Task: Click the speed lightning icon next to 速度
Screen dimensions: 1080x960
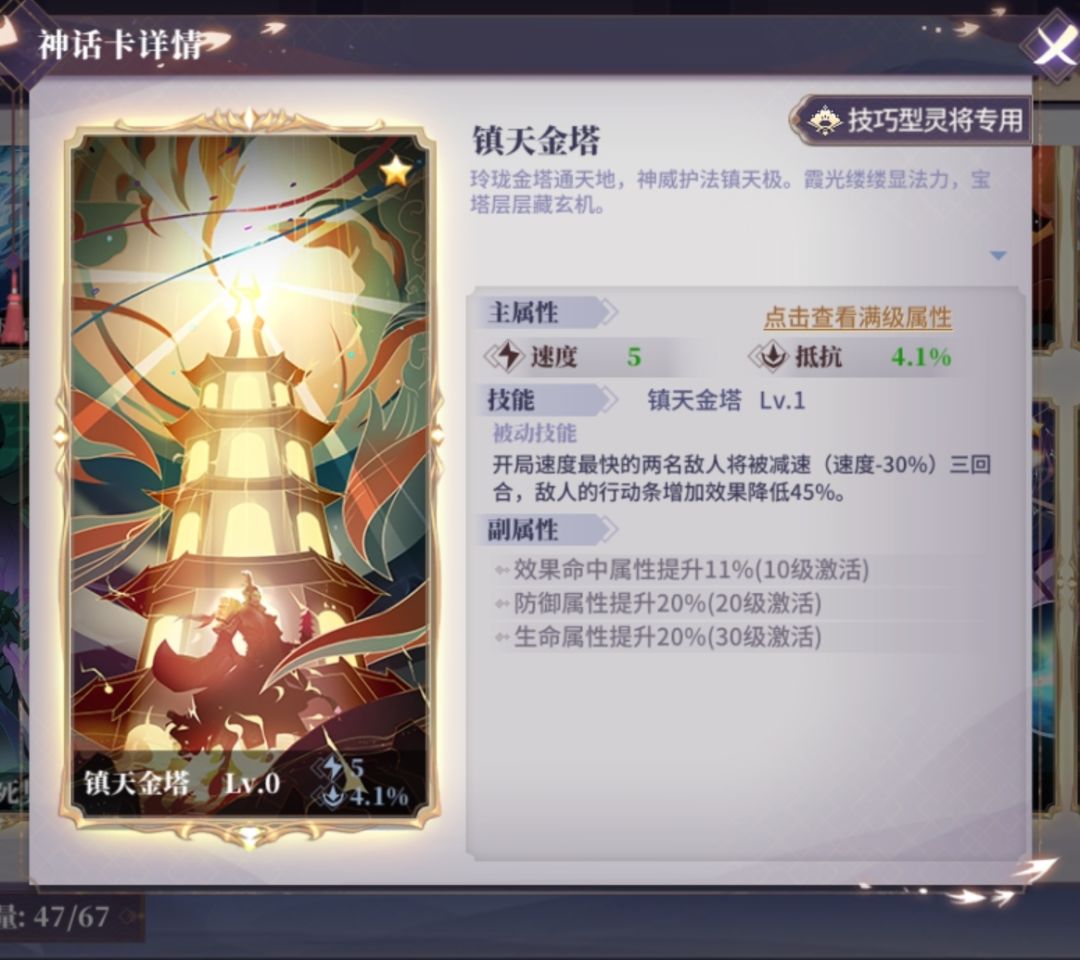Action: [508, 357]
